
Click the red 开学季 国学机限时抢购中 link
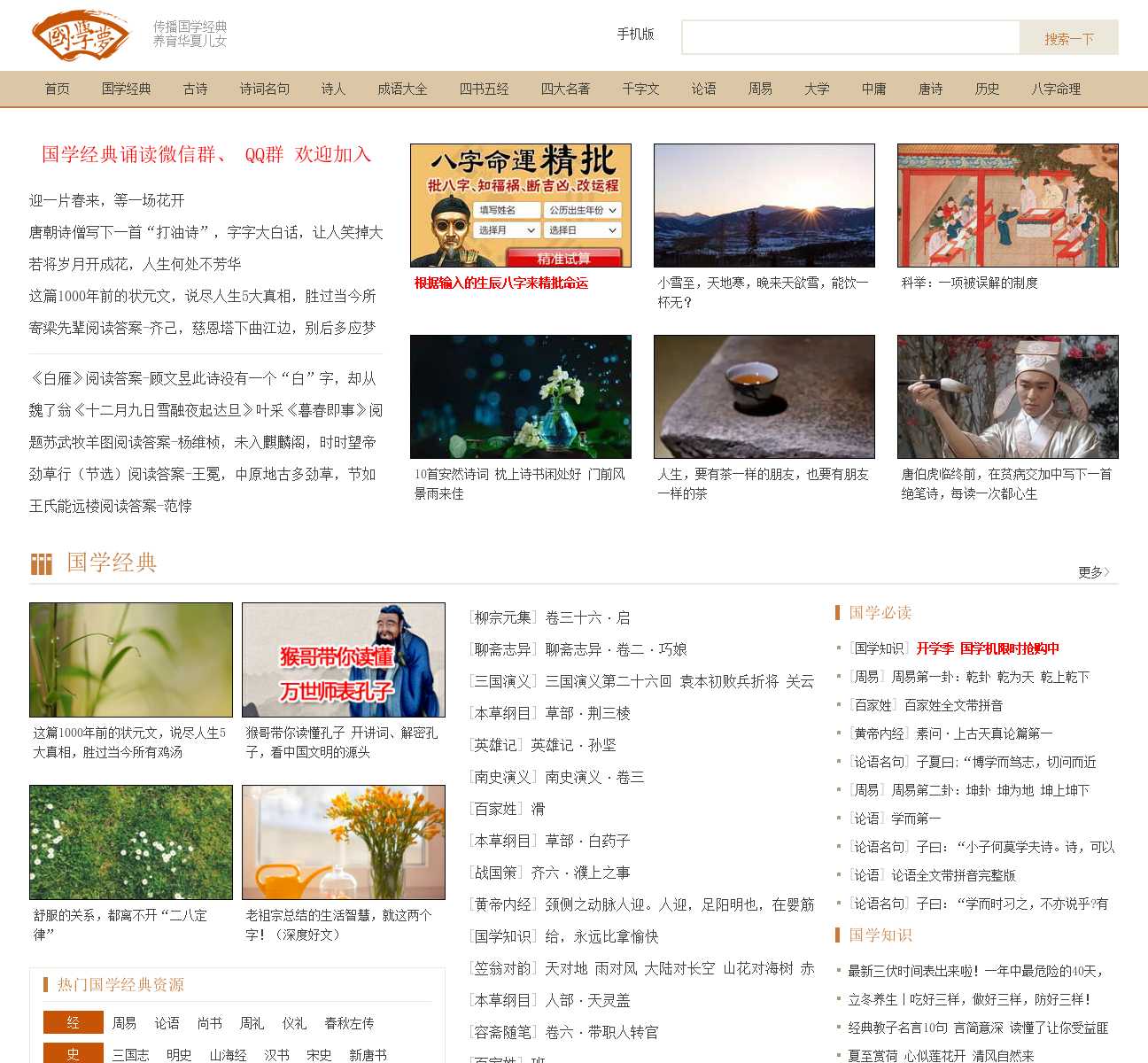[988, 648]
